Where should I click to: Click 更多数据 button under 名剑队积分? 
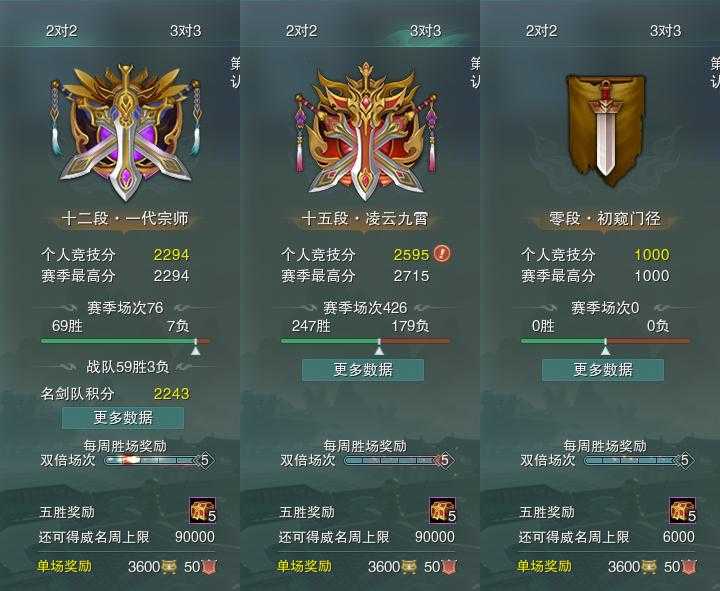click(123, 417)
